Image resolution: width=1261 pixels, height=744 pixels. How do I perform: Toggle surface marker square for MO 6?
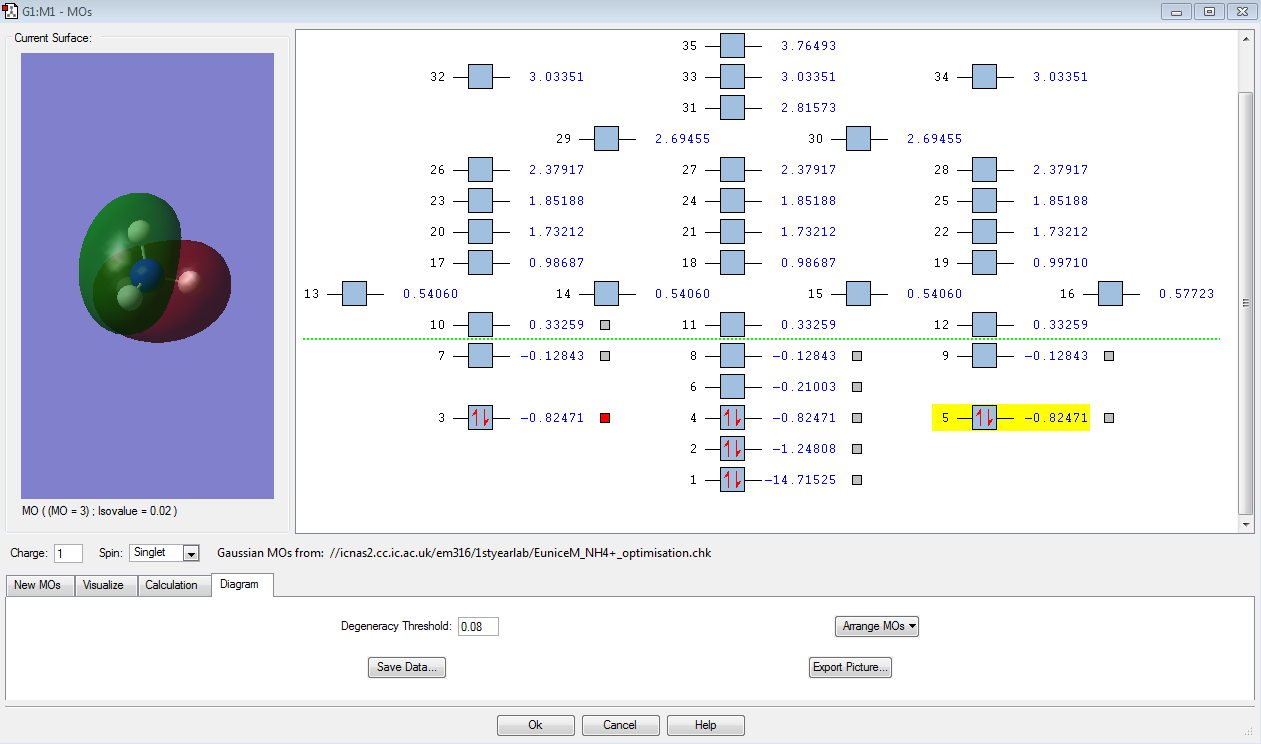(x=857, y=387)
